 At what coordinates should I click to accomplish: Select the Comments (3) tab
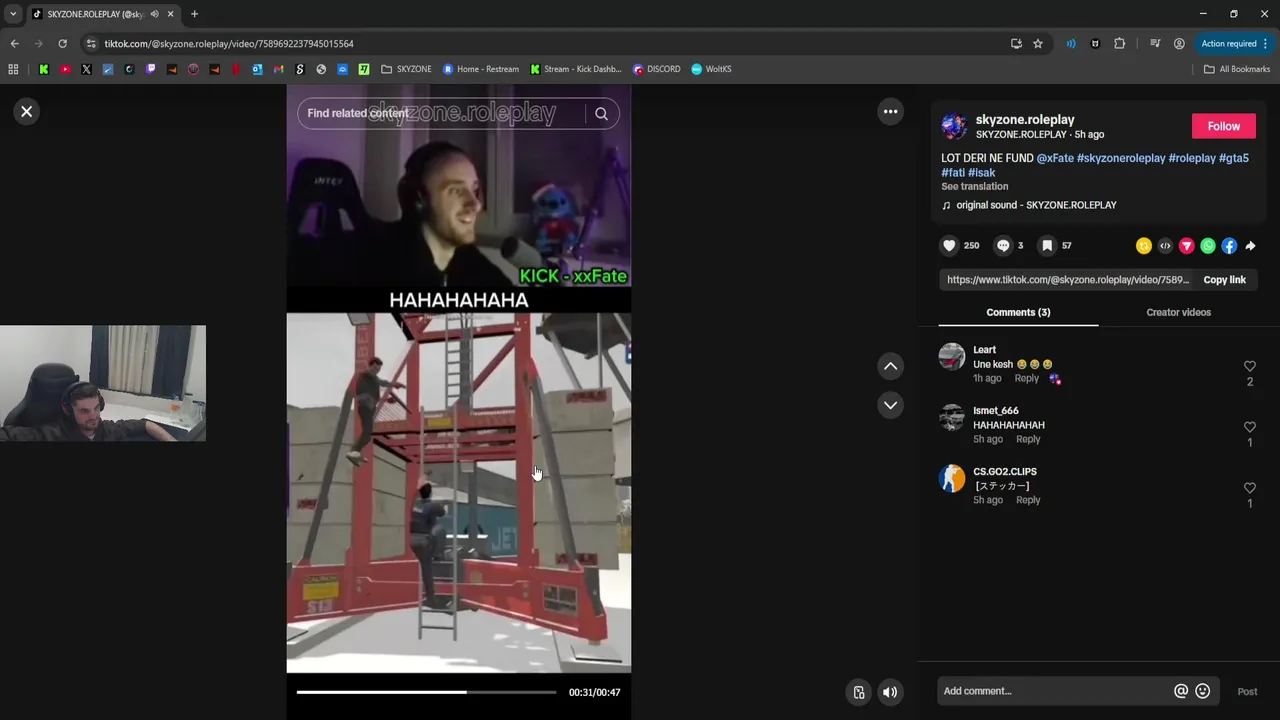tap(1018, 312)
